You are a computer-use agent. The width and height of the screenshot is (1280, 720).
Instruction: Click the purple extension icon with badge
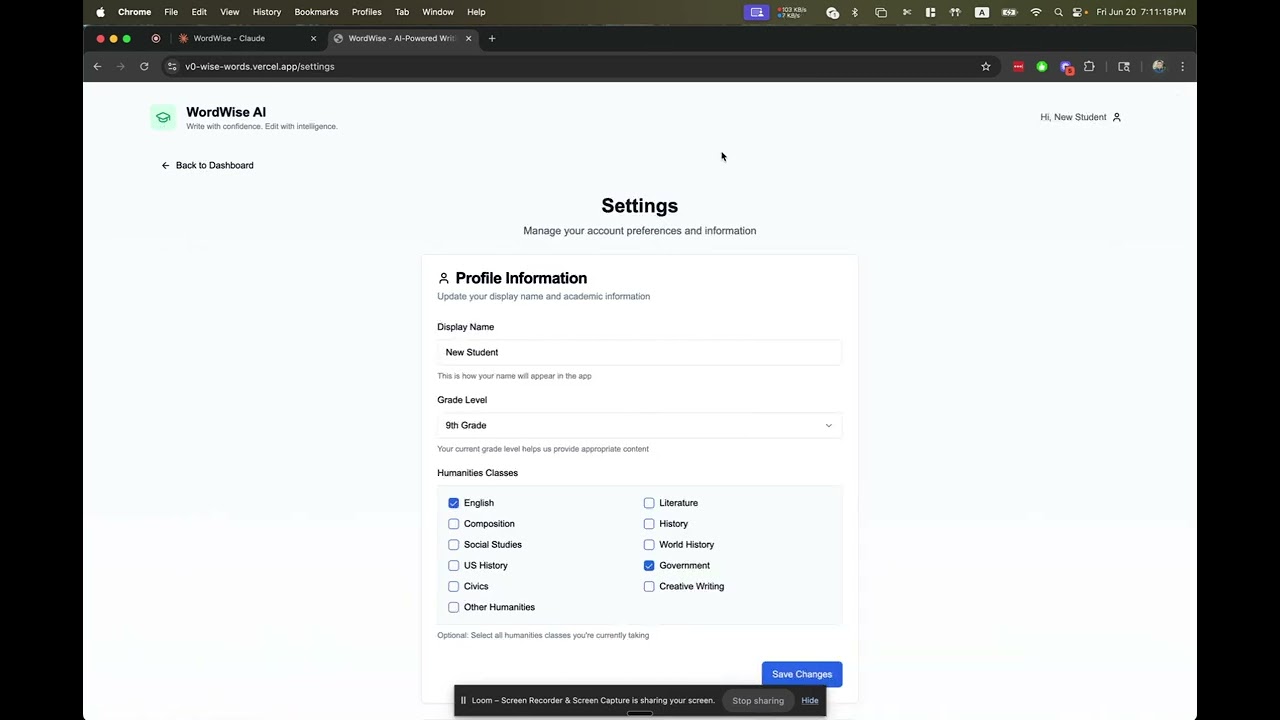(1066, 67)
